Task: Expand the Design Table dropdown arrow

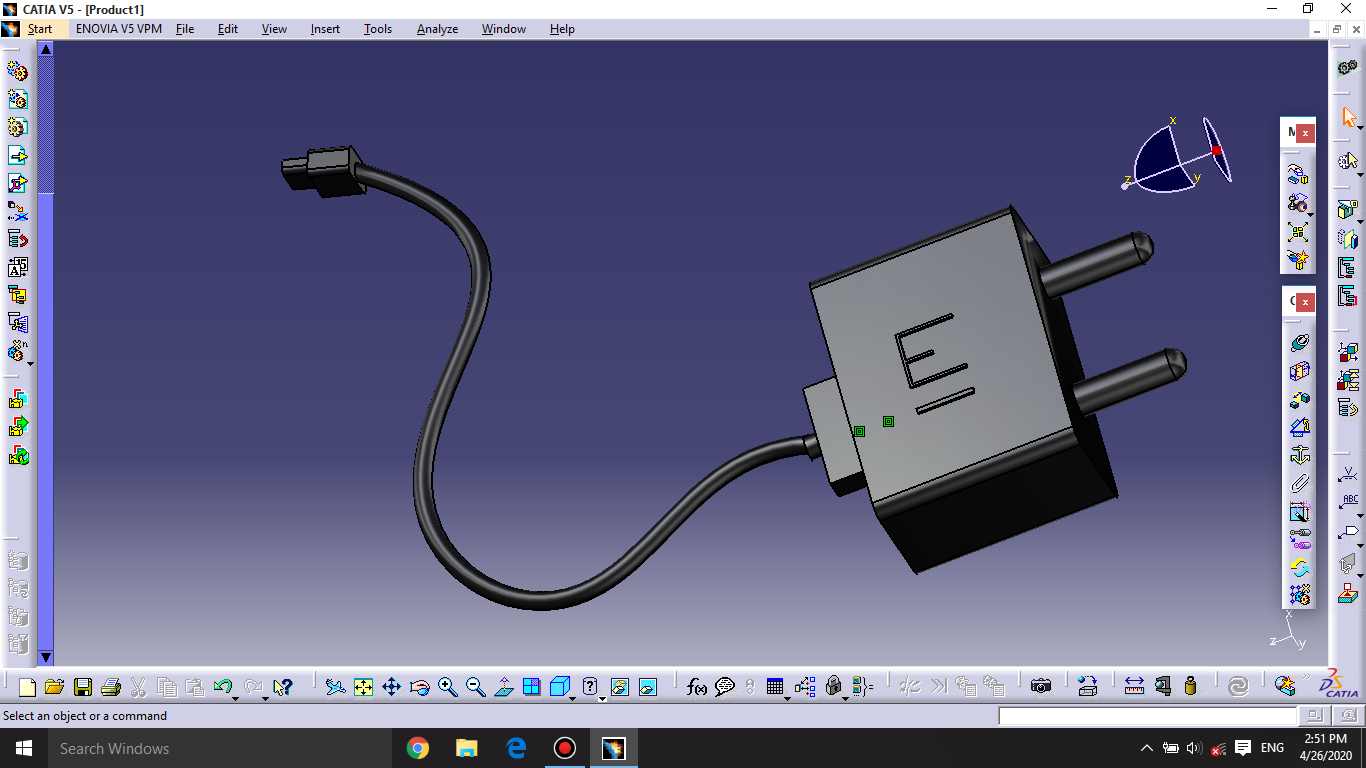Action: (788, 698)
